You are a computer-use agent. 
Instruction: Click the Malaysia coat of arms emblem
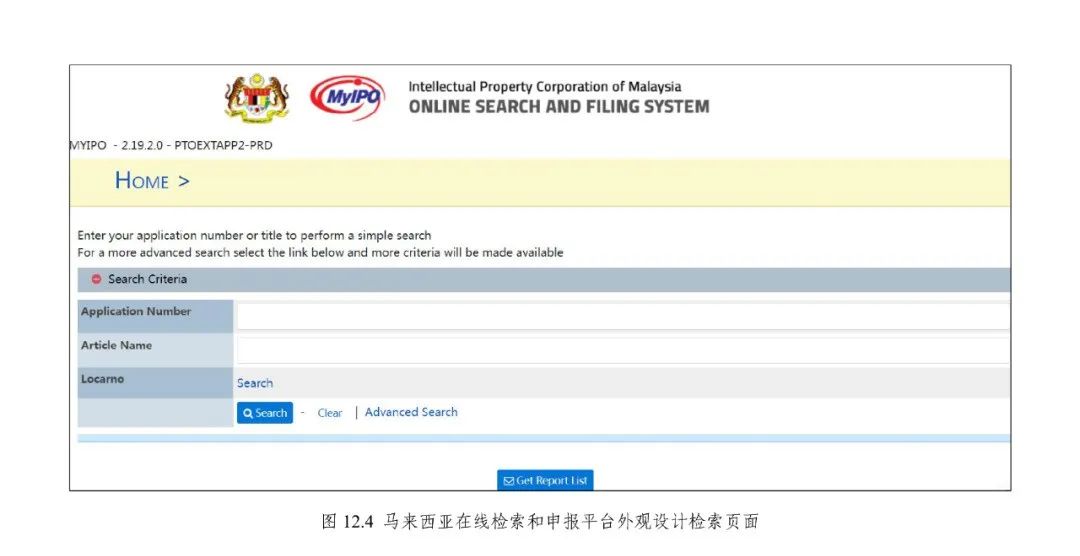pyautogui.click(x=257, y=100)
